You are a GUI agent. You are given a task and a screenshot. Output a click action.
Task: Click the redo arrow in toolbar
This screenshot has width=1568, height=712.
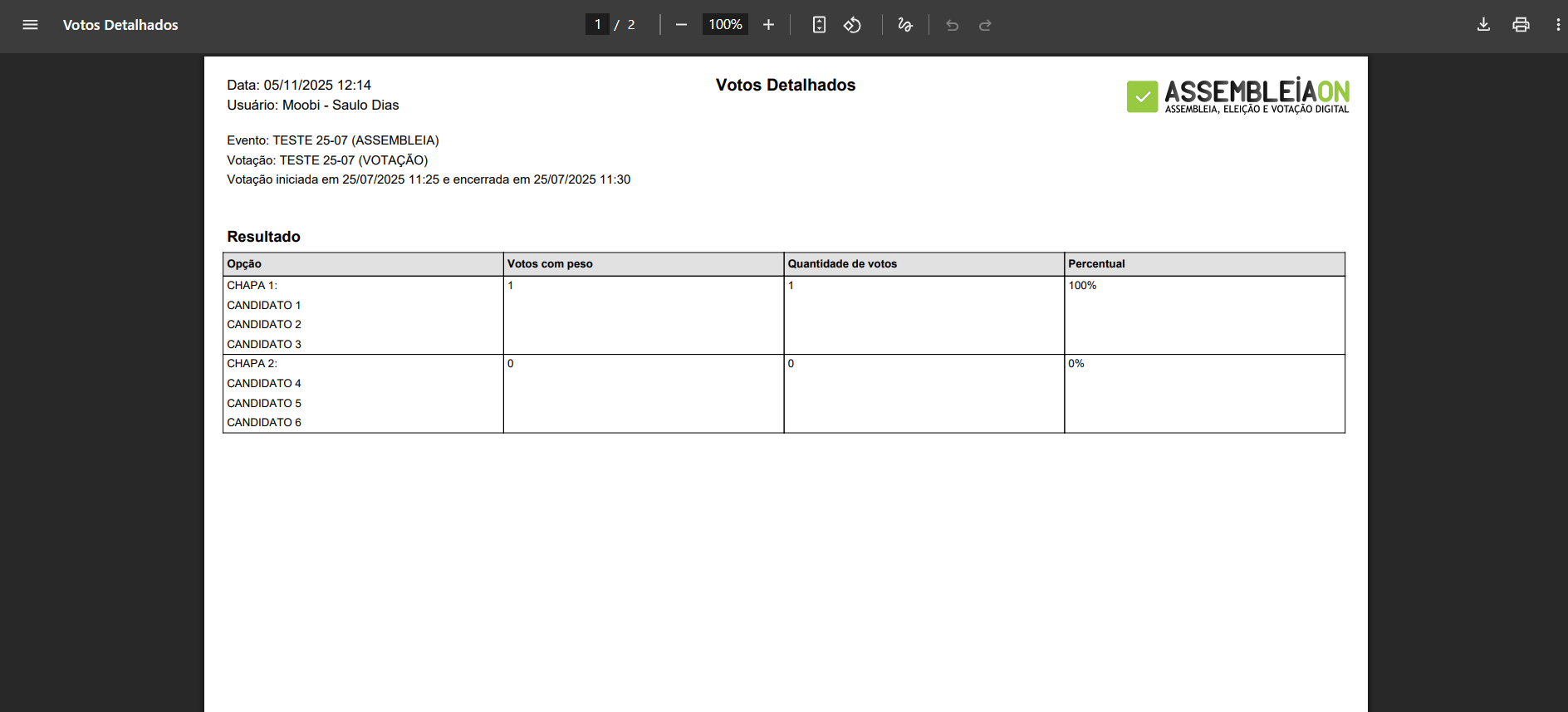point(985,25)
